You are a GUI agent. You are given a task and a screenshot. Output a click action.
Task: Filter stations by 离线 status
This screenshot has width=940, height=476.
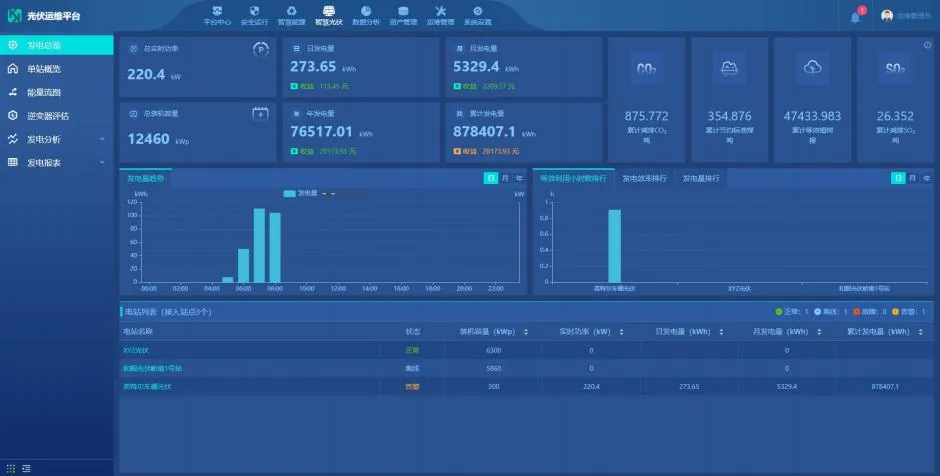point(830,312)
